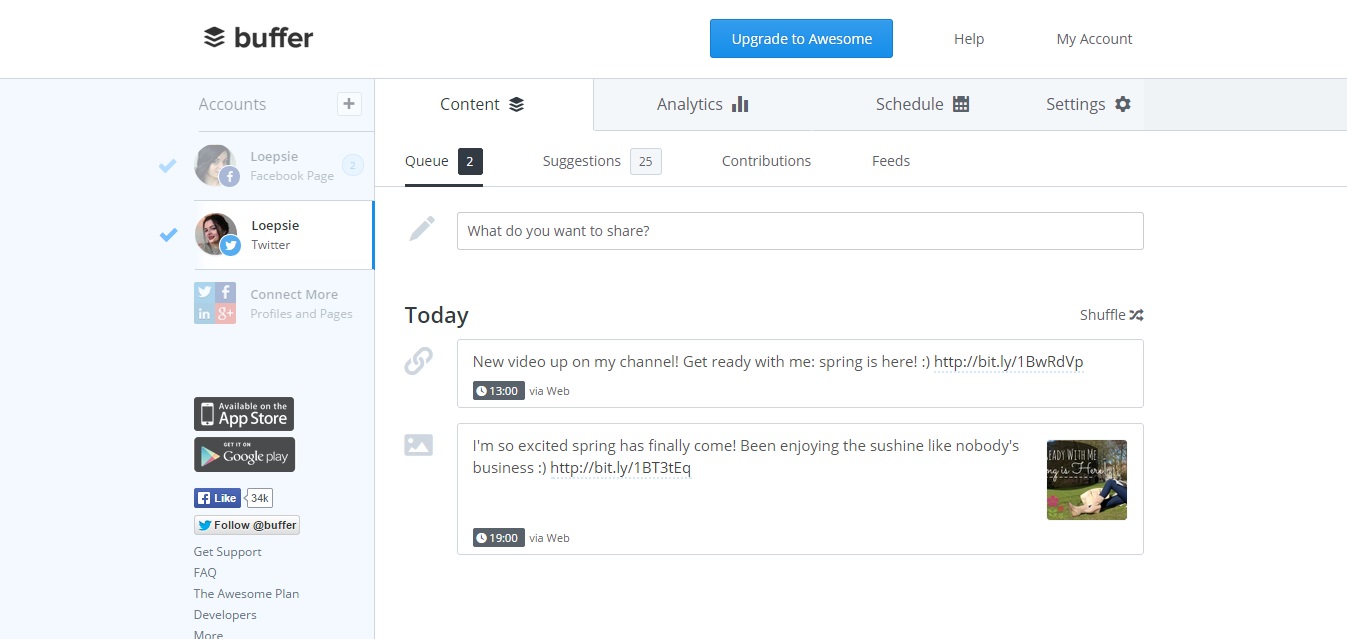1347x639 pixels.
Task: Click the plus icon to add an account
Action: (348, 103)
